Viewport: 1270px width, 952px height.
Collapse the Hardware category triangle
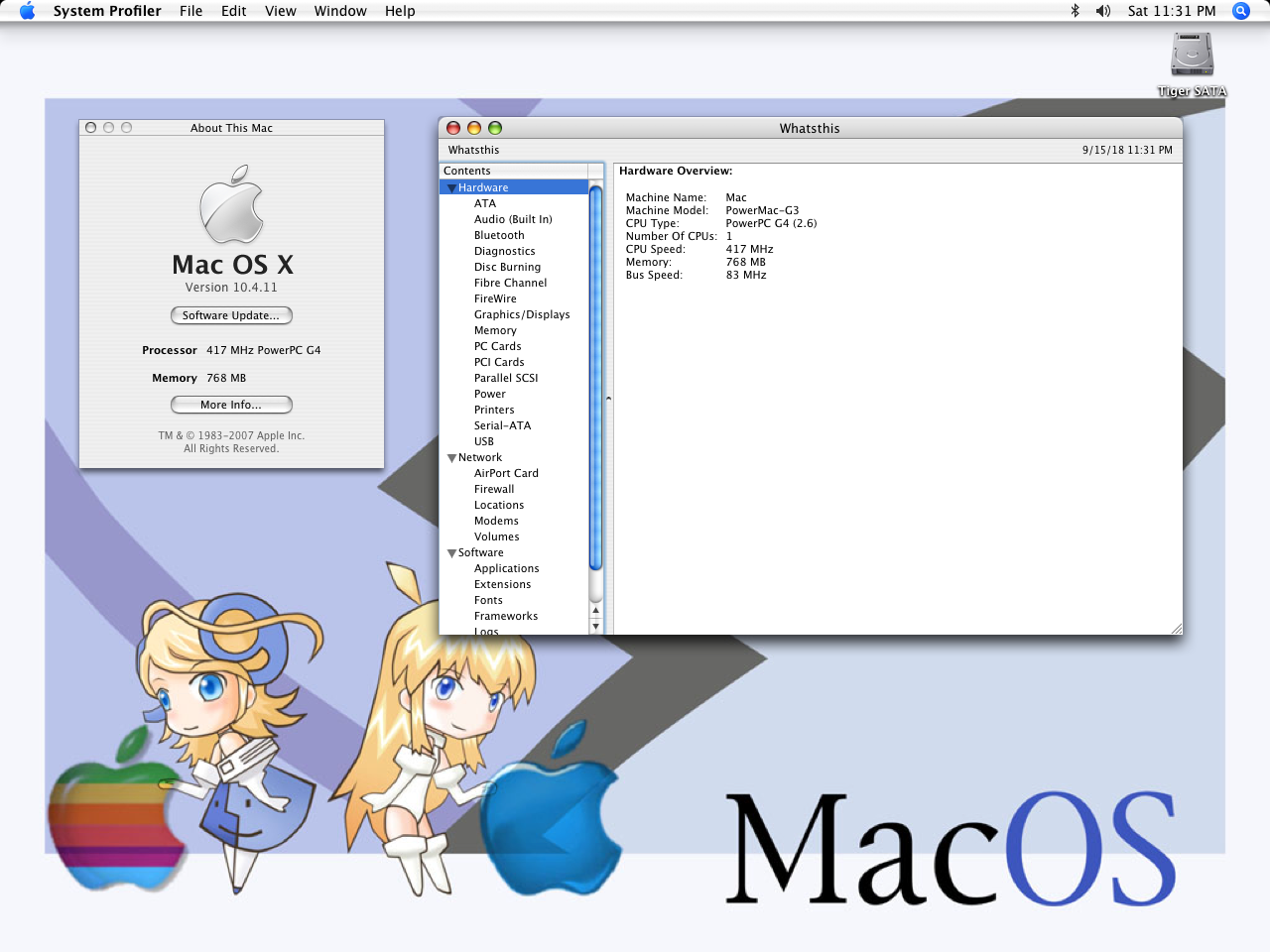click(x=451, y=188)
